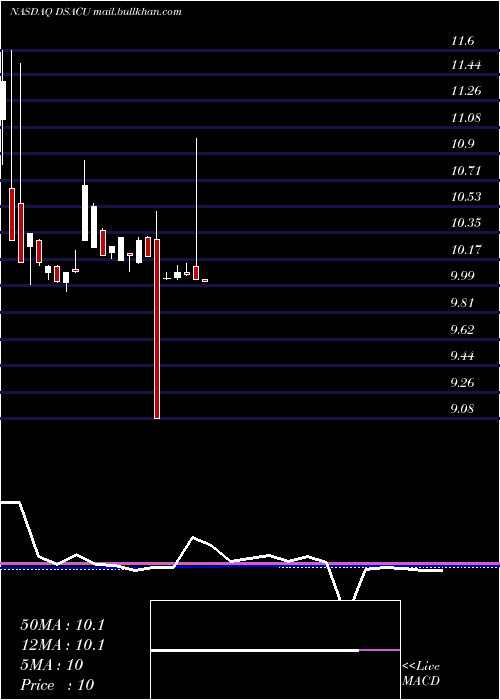Click the magenta segment of the MACD line
The height and width of the screenshot is (700, 500).
379,650
